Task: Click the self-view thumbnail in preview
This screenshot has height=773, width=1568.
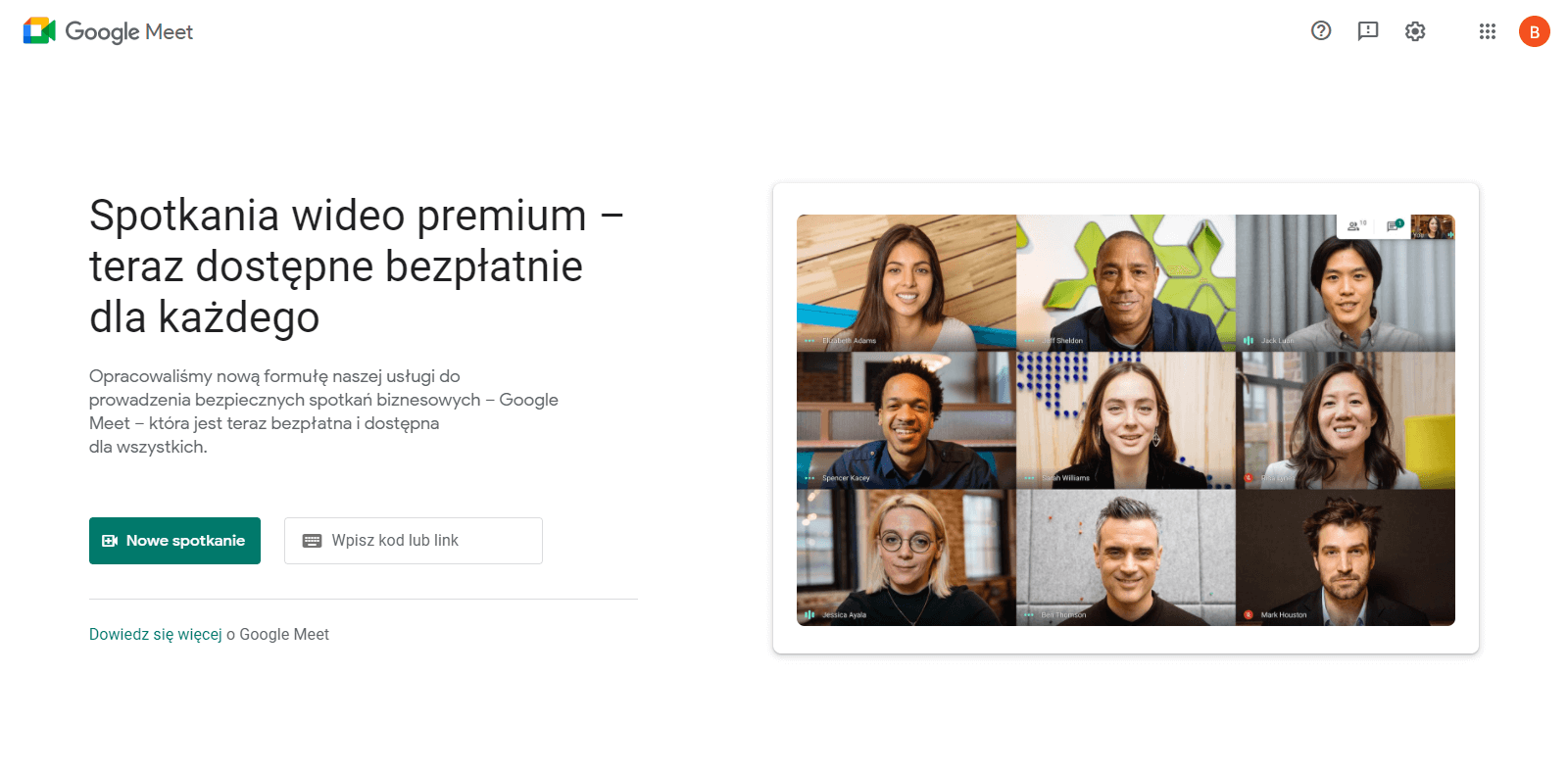Action: 1432,227
